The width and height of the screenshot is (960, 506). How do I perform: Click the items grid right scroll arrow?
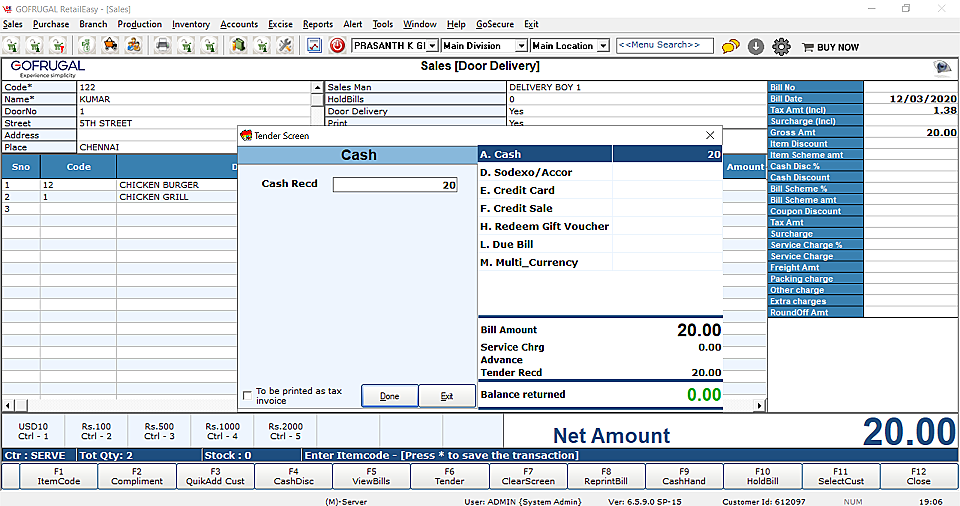point(759,405)
